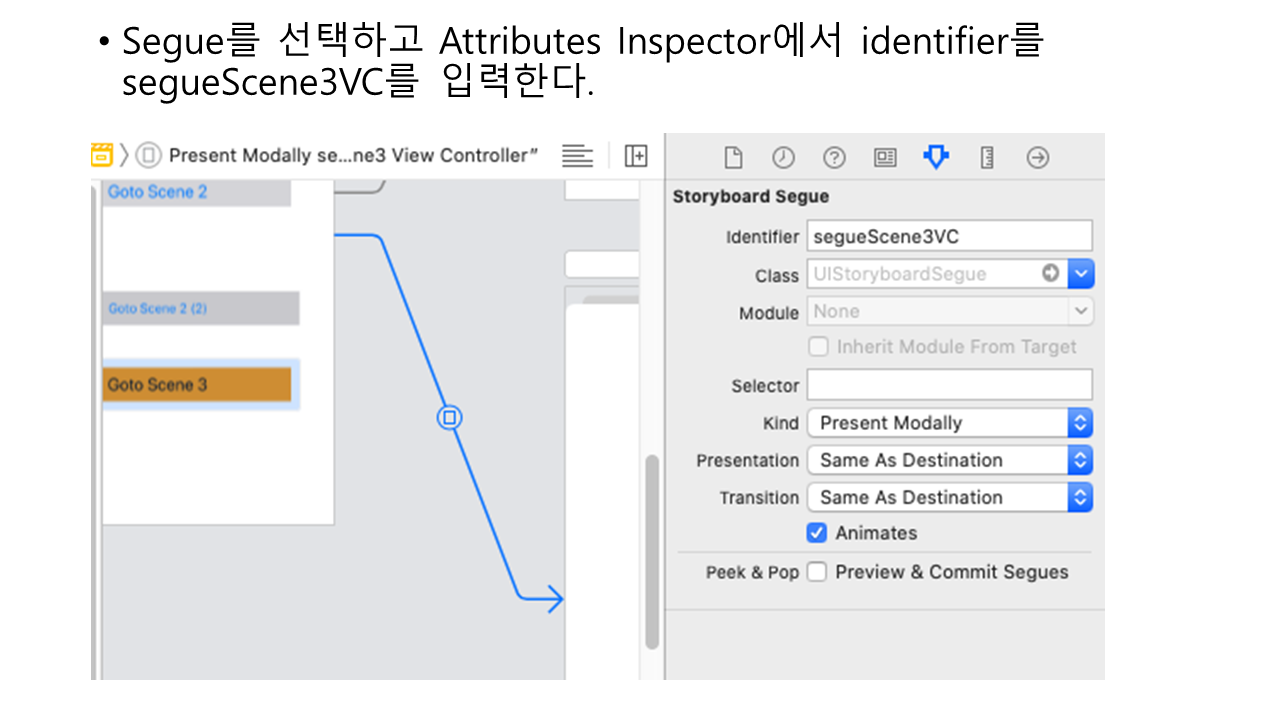Open the File inspector tab

[733, 158]
